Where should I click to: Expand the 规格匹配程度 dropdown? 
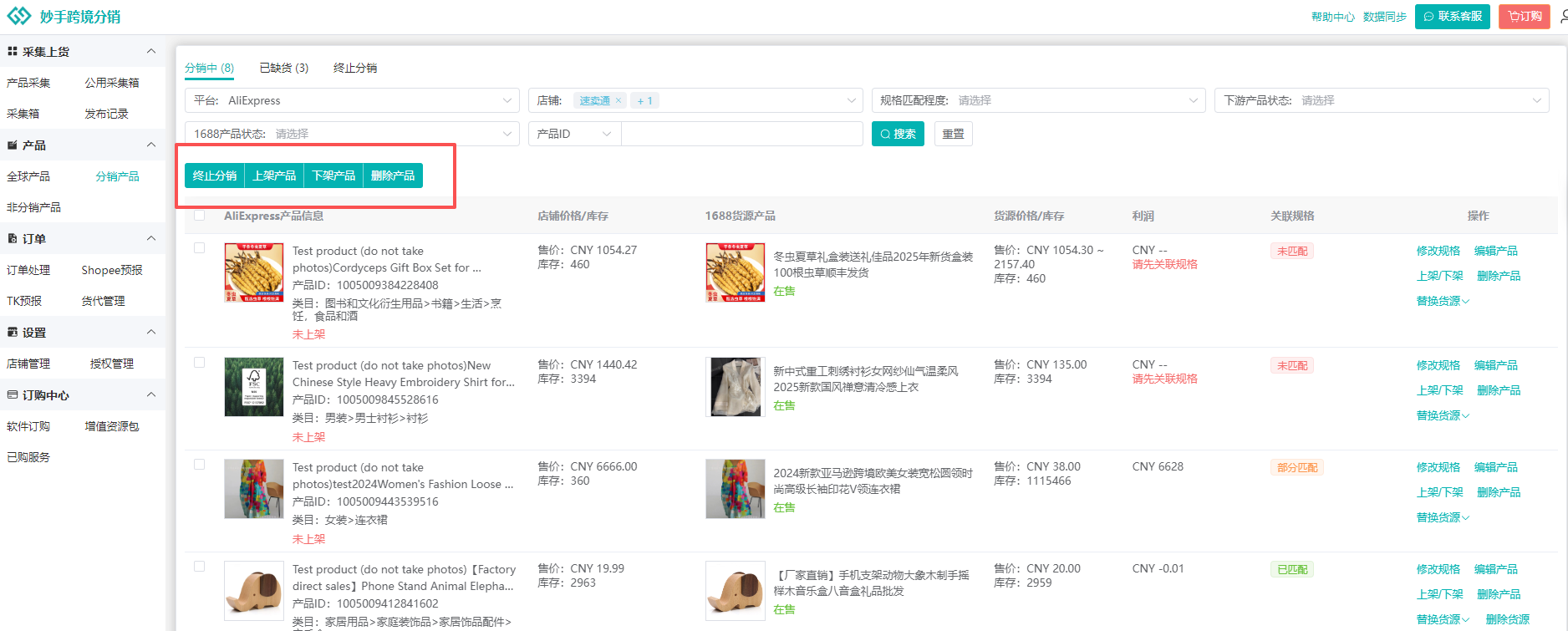[x=1038, y=100]
